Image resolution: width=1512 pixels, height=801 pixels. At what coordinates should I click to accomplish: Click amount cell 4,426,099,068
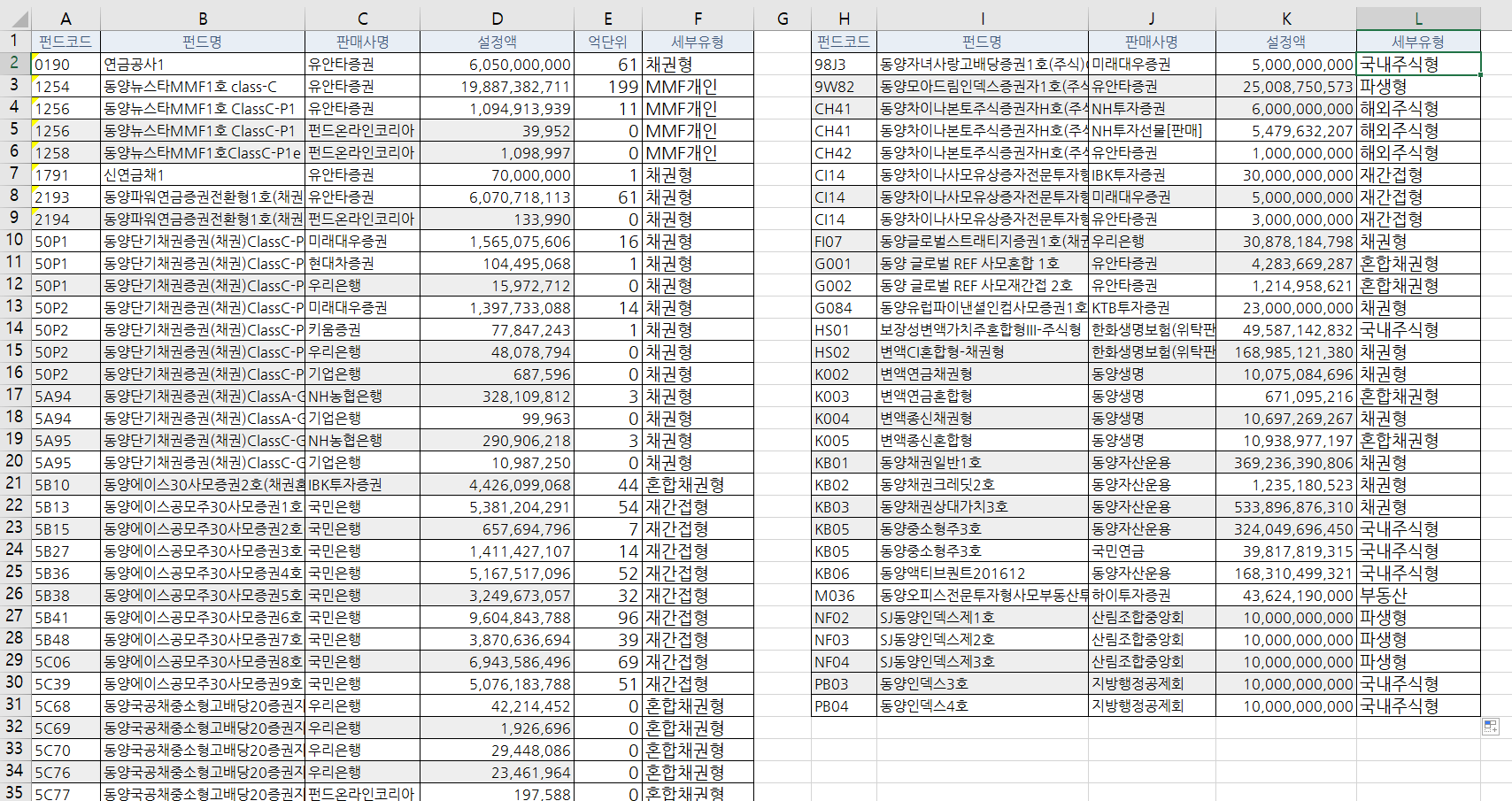tap(498, 484)
